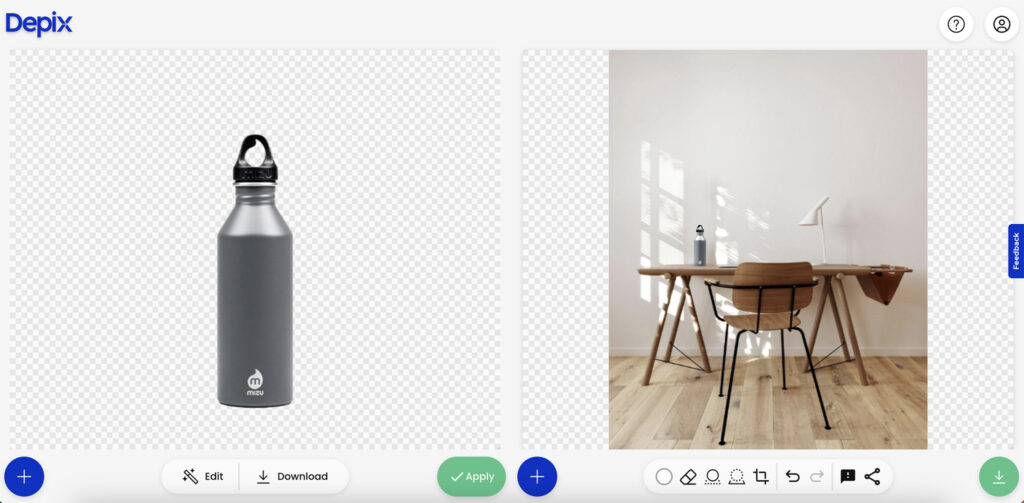Image resolution: width=1024 pixels, height=503 pixels.
Task: Select the dashed-outline object selection tool
Action: tap(737, 476)
